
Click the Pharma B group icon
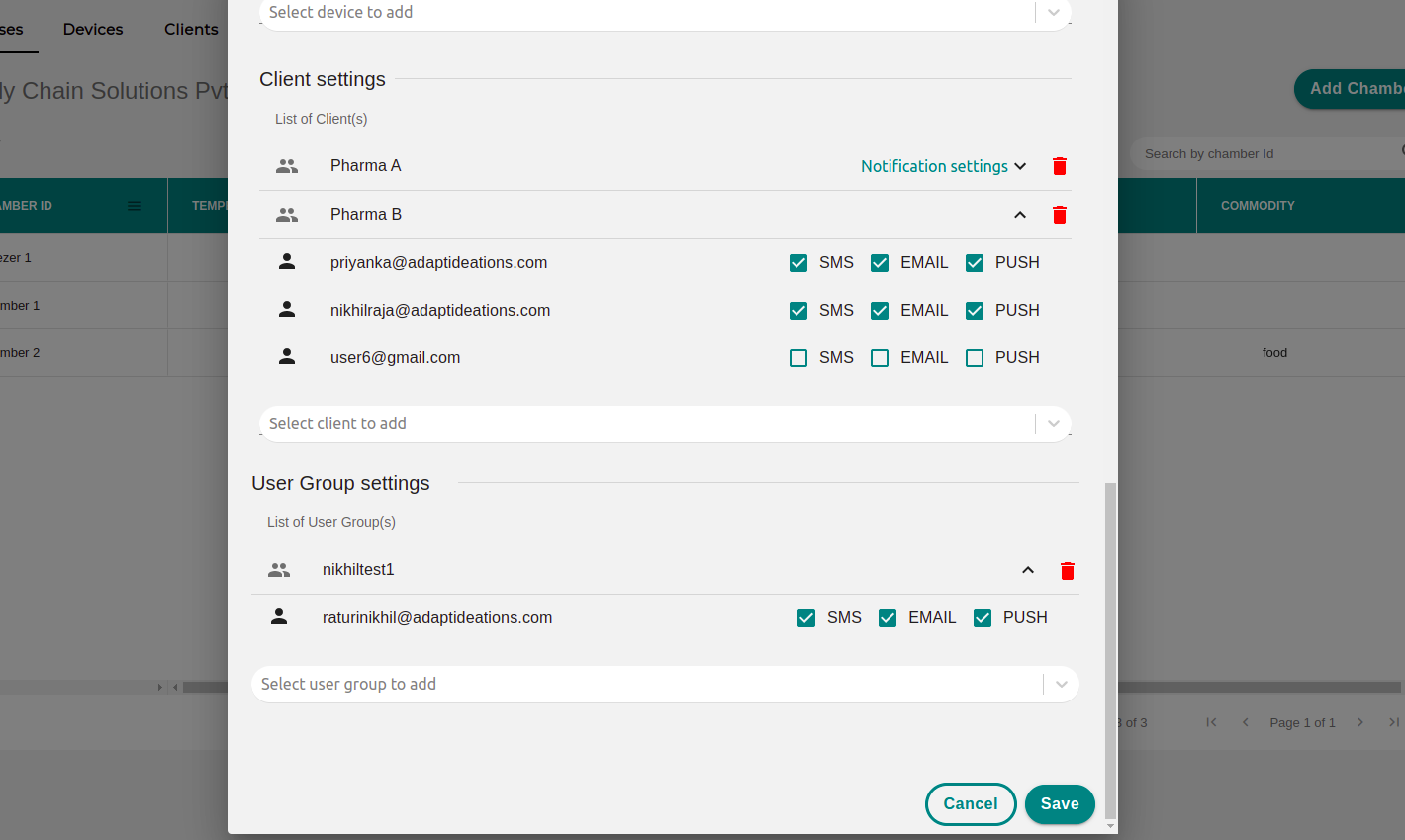287,215
